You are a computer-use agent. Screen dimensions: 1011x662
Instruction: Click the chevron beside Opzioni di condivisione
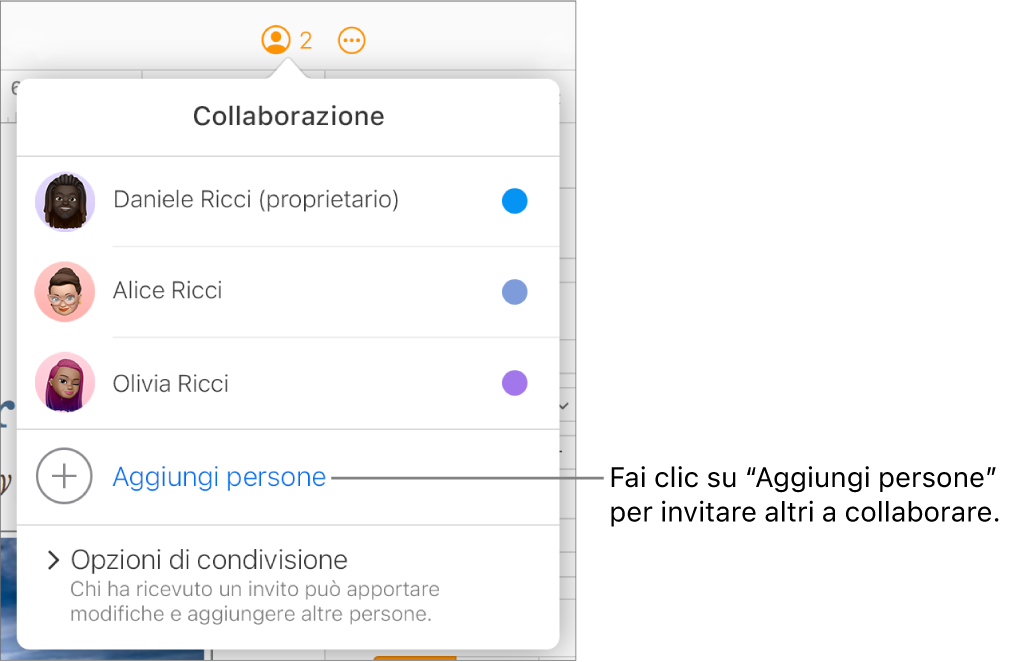pos(52,560)
